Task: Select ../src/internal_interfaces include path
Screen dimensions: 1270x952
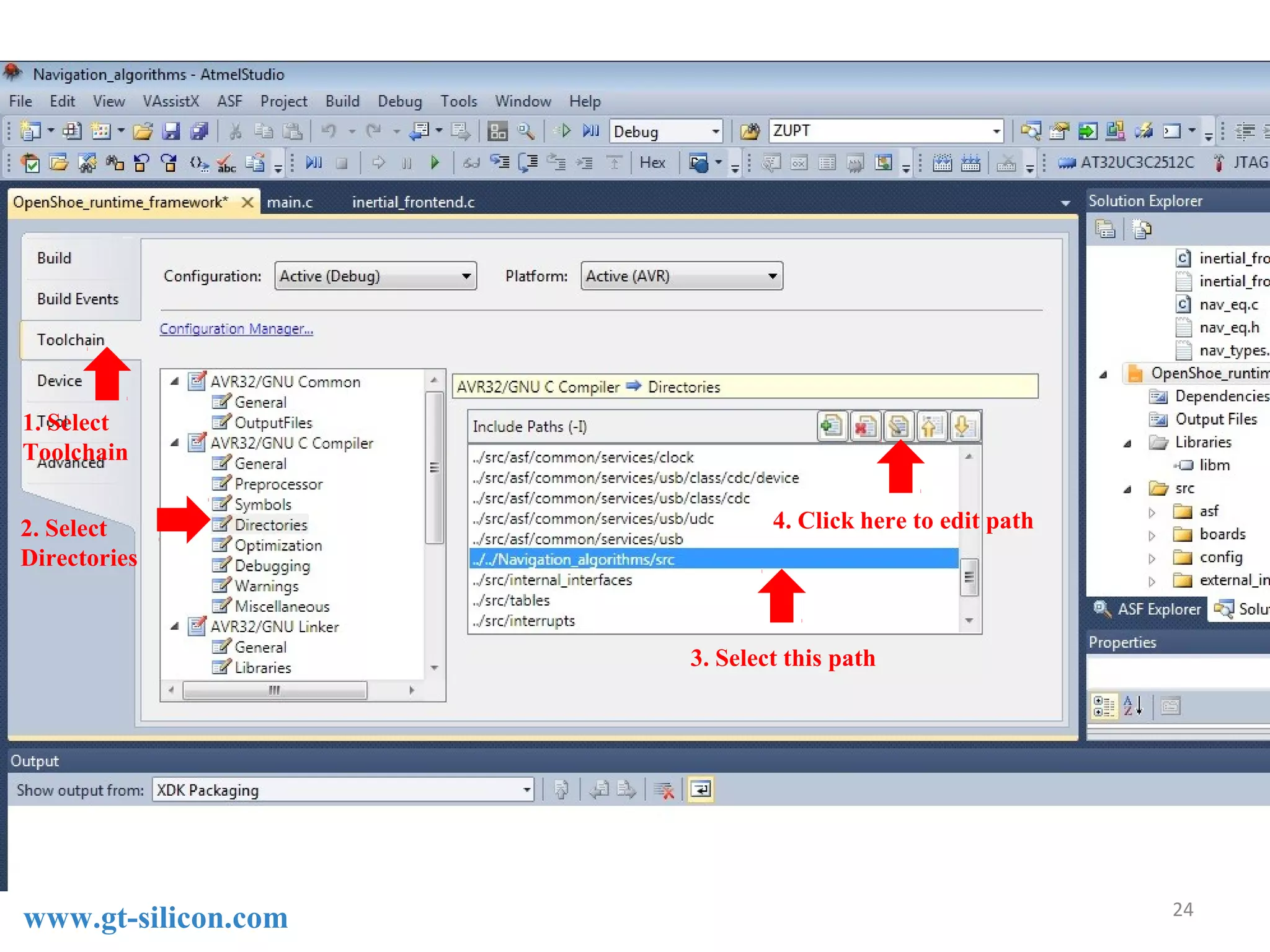Action: click(x=713, y=580)
